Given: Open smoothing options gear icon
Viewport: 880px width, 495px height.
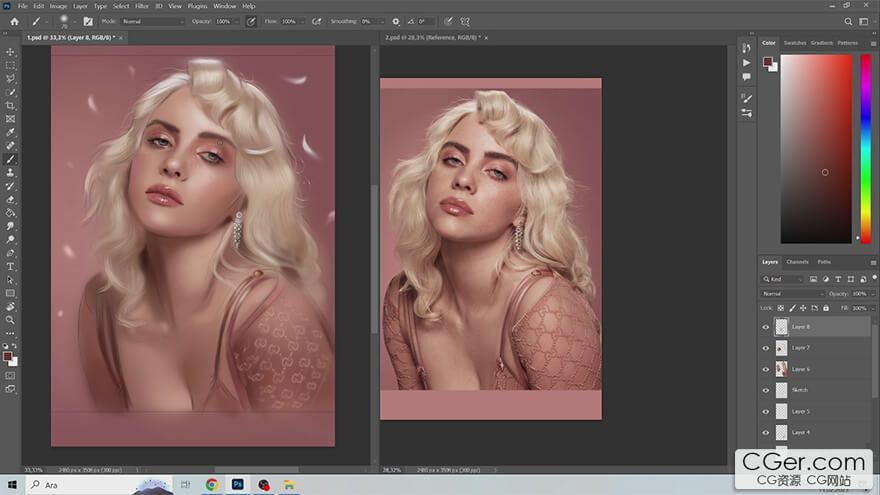Looking at the screenshot, I should [396, 21].
